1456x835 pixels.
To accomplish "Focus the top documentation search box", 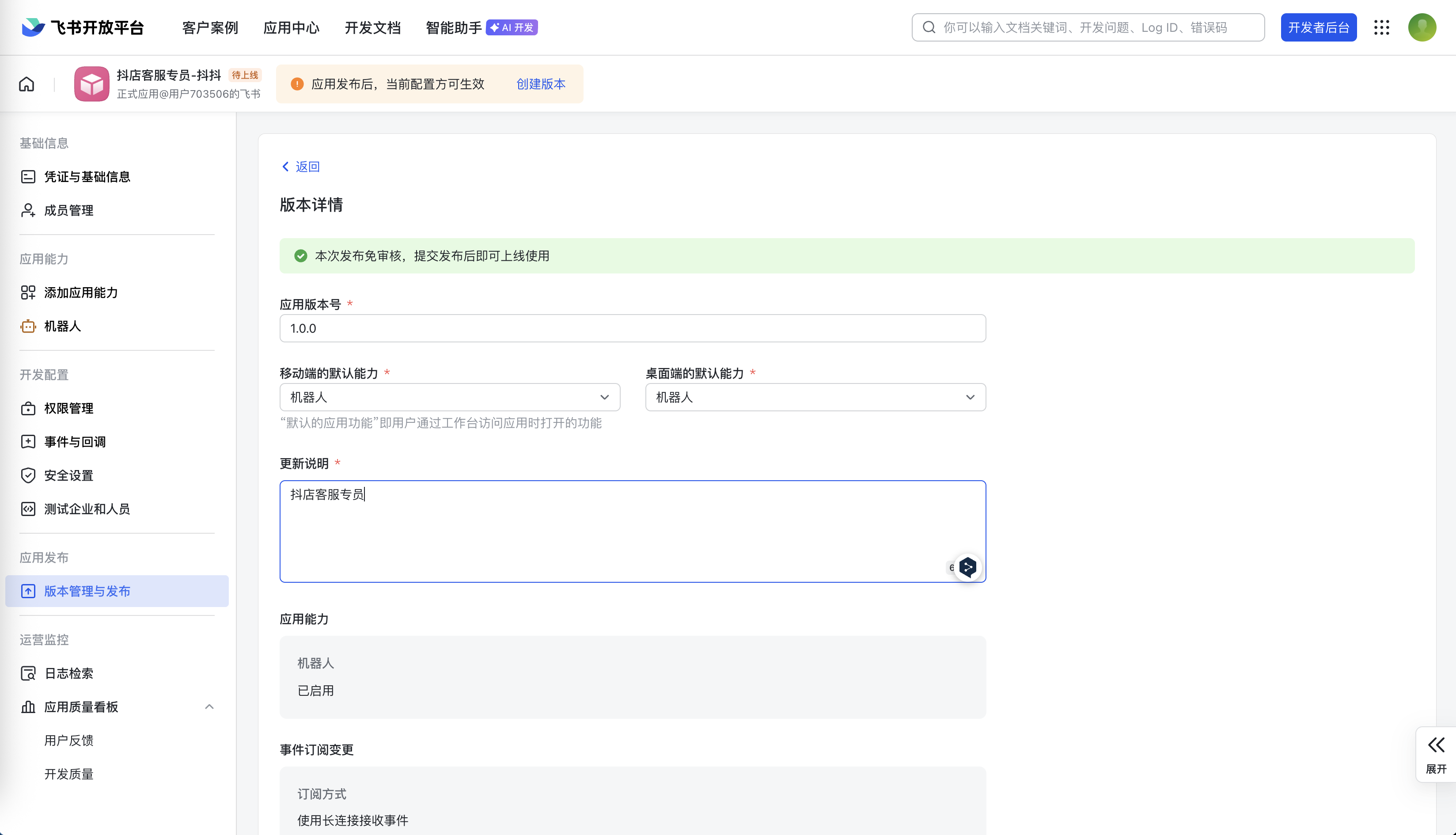I will (x=1088, y=27).
